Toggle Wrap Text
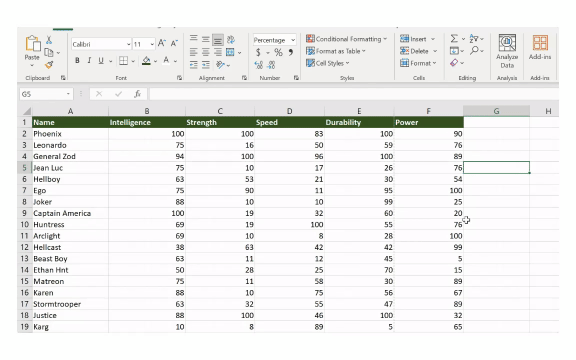576x360 pixels. [x=231, y=39]
